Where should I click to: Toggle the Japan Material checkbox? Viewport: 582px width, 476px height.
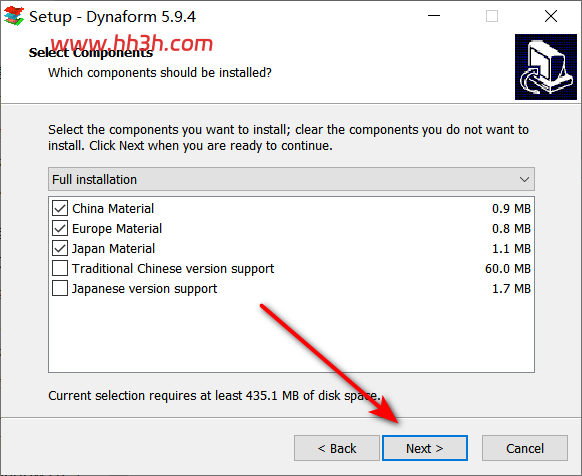(x=60, y=248)
